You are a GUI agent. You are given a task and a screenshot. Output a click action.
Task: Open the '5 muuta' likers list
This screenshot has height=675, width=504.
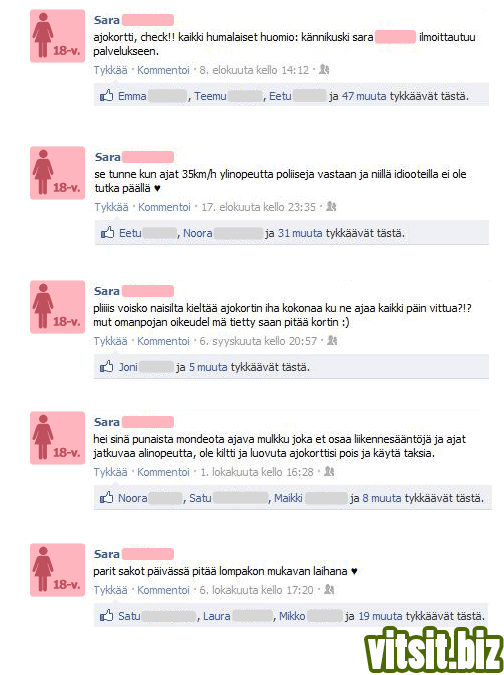coord(208,367)
